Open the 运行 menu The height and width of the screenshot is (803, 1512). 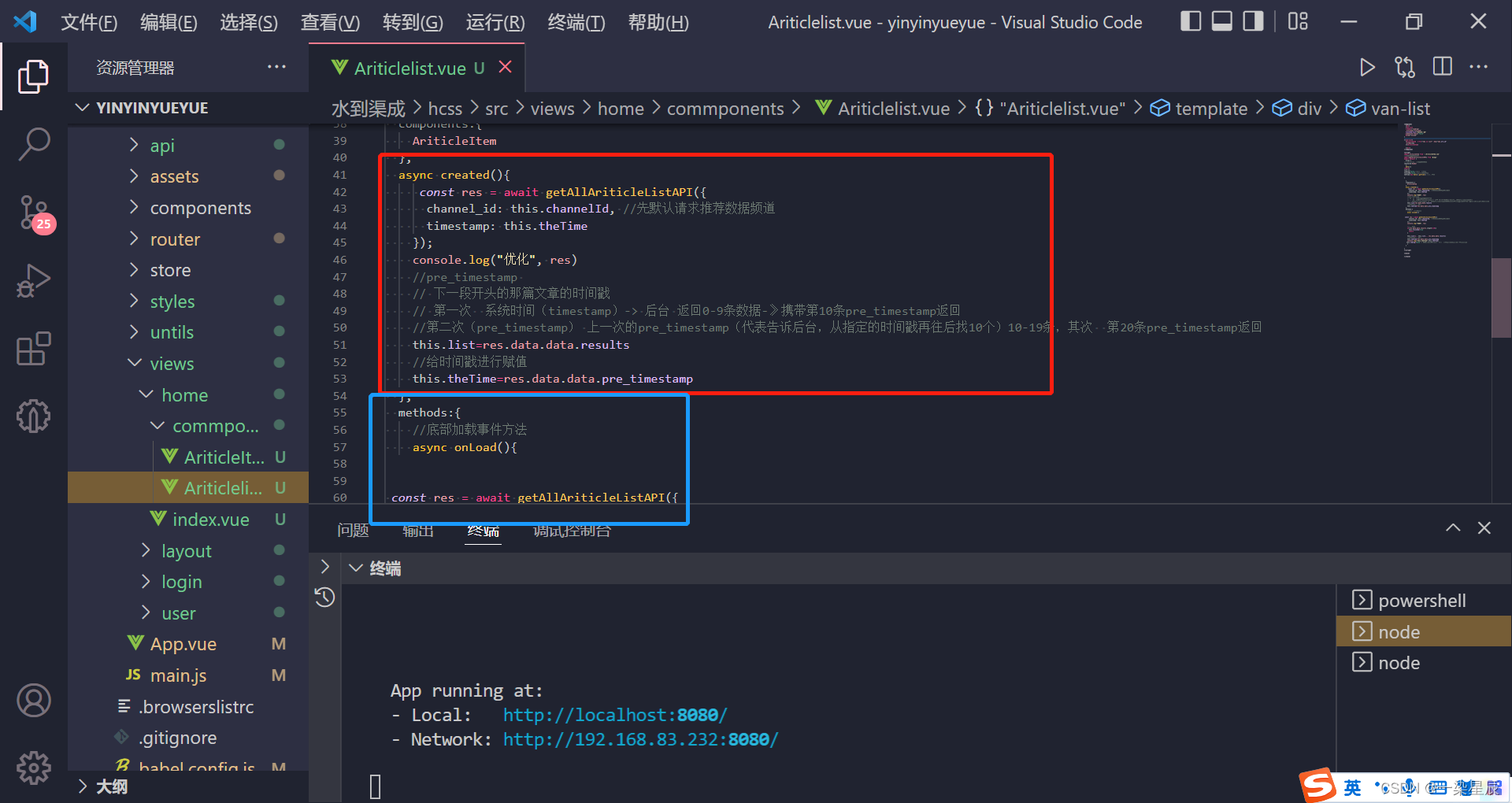click(495, 22)
